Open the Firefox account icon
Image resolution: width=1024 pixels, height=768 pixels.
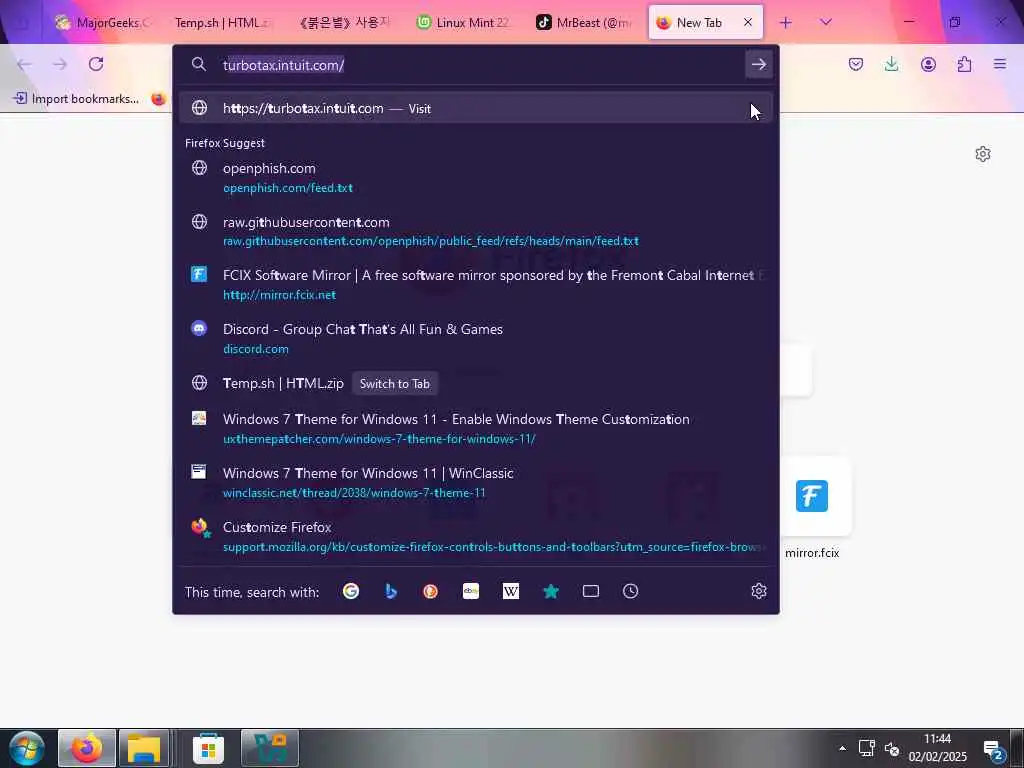pyautogui.click(x=928, y=64)
